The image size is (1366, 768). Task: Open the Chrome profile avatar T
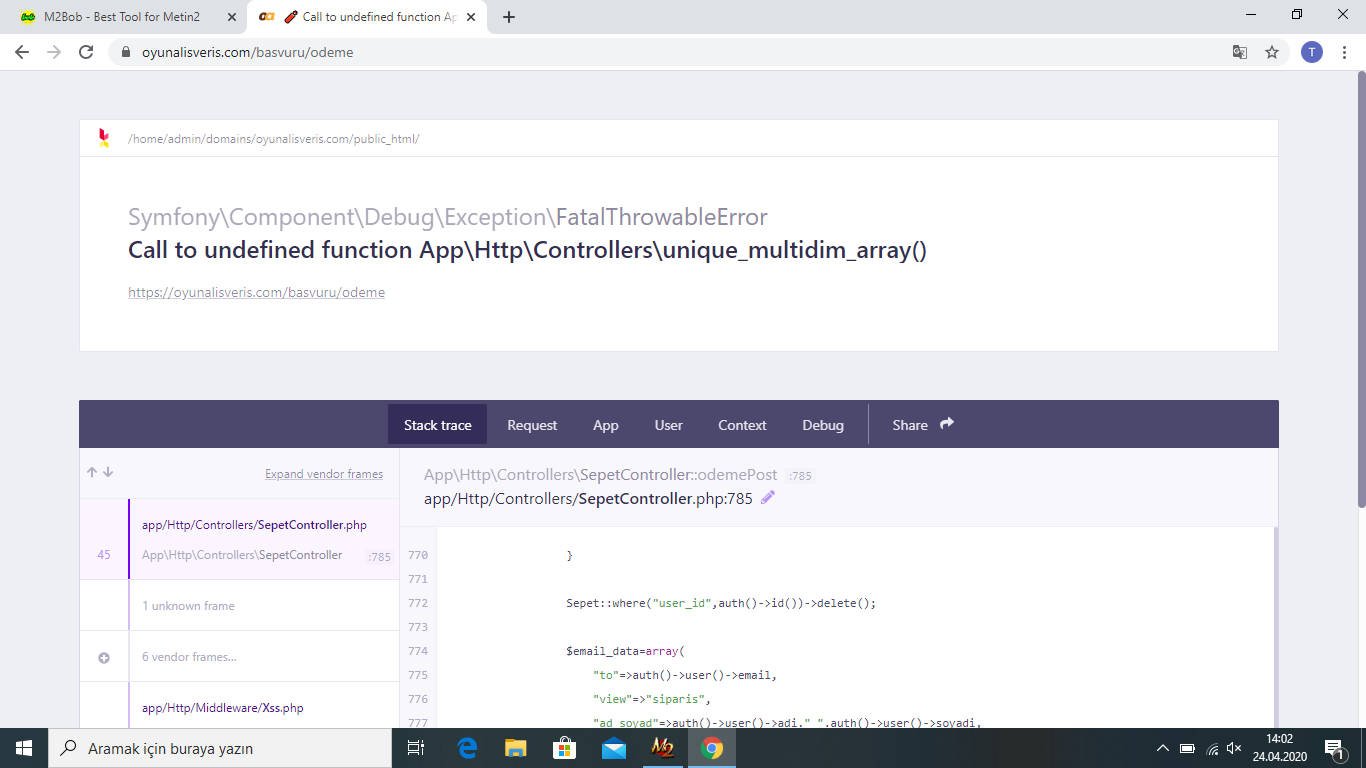[1312, 52]
